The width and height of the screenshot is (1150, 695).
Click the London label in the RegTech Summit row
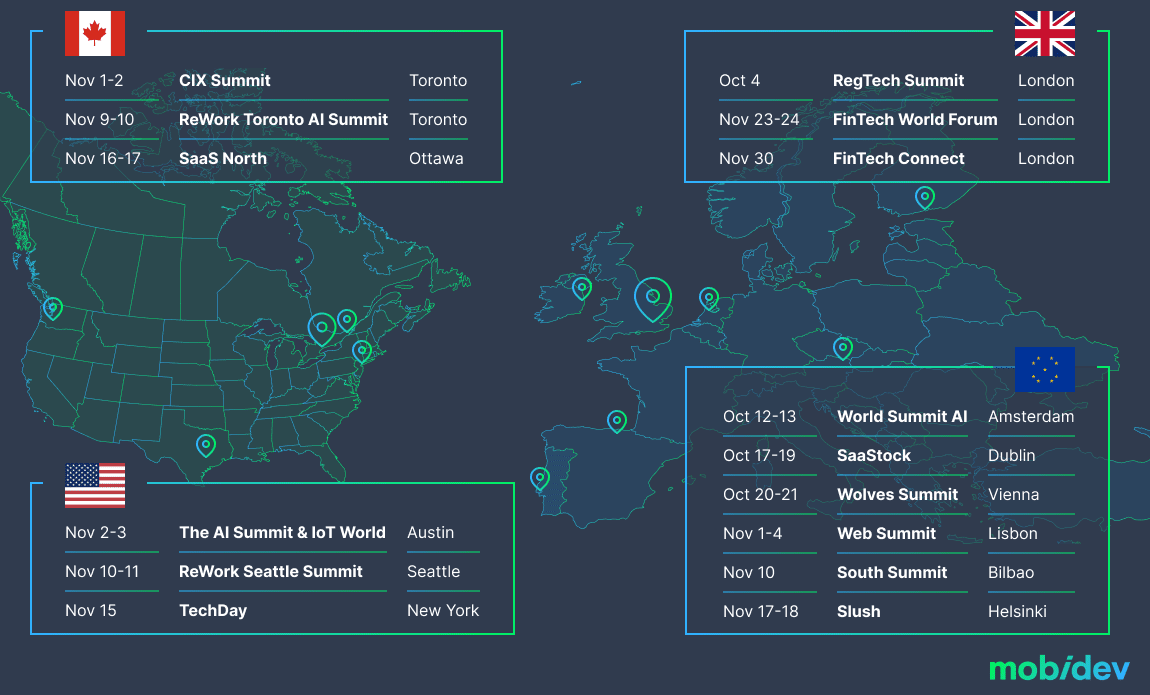pos(1046,81)
